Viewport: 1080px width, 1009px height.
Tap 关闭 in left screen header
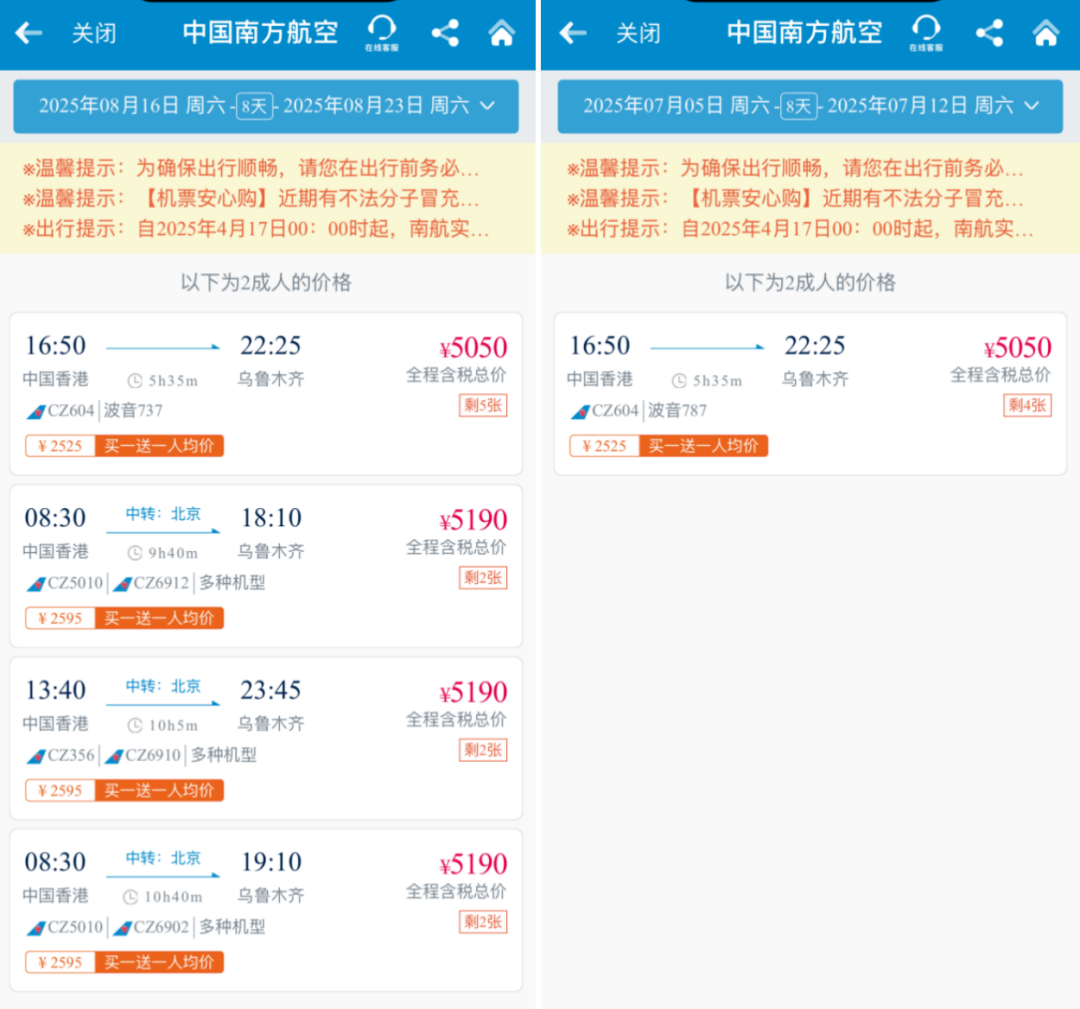click(x=94, y=33)
